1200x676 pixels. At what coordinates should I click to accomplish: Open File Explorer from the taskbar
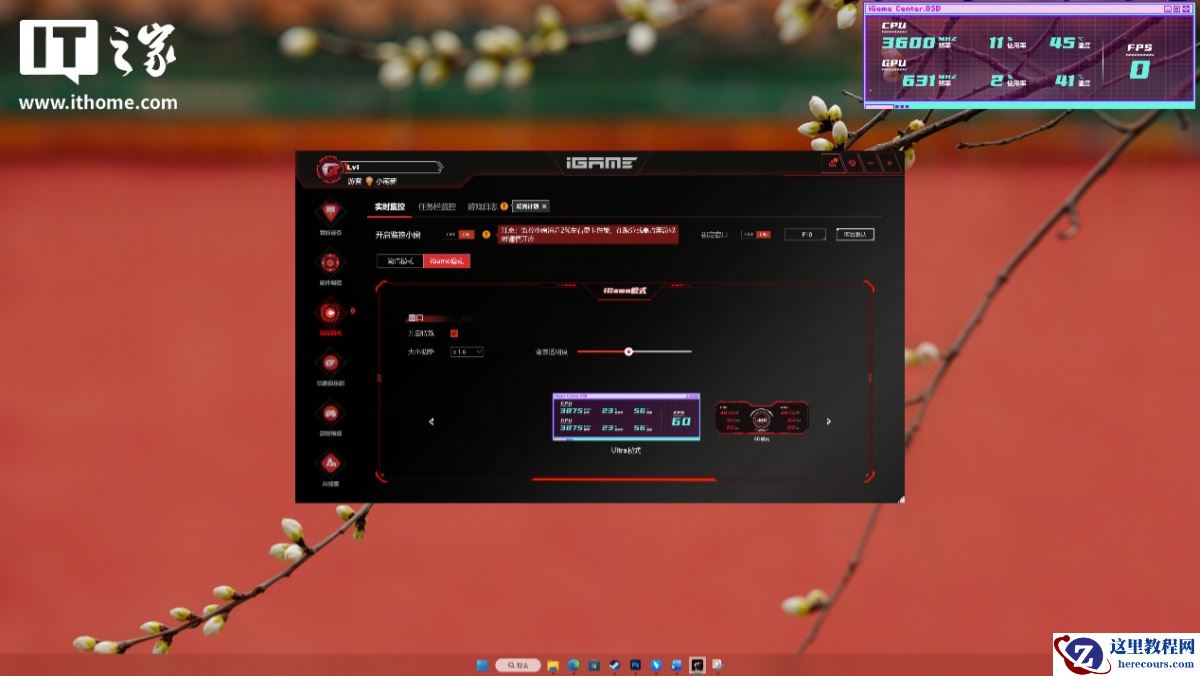[553, 665]
